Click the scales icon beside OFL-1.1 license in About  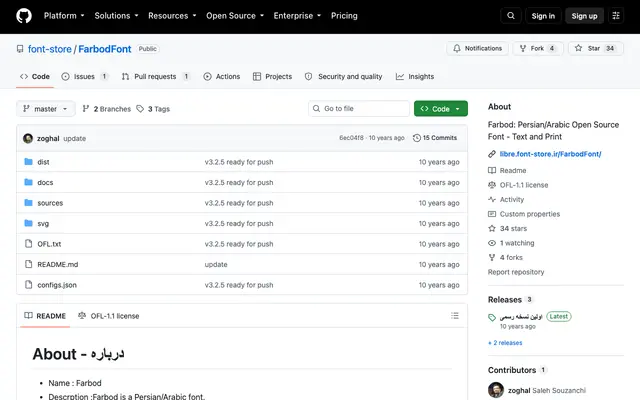pyautogui.click(x=492, y=185)
